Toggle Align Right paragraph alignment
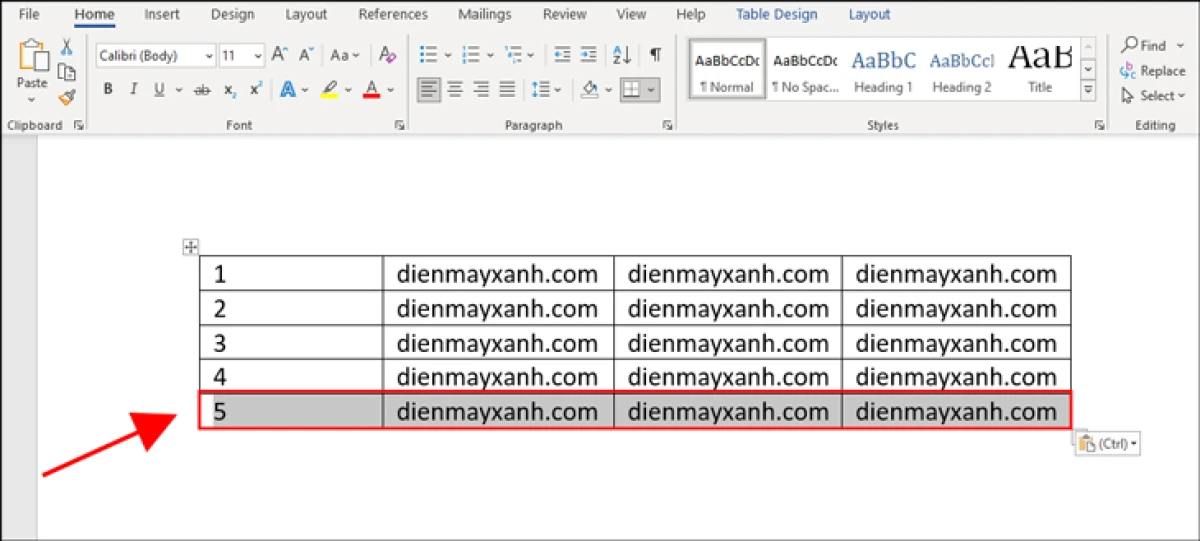This screenshot has height=541, width=1200. (481, 90)
